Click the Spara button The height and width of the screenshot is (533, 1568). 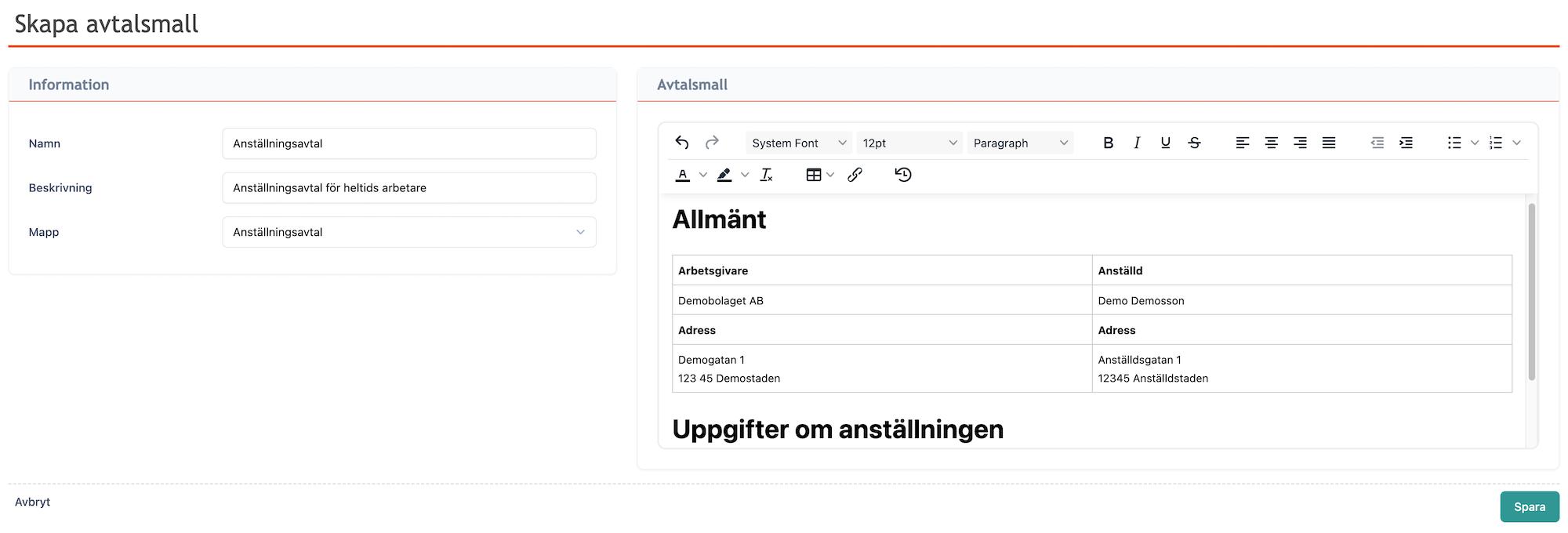tap(1529, 507)
